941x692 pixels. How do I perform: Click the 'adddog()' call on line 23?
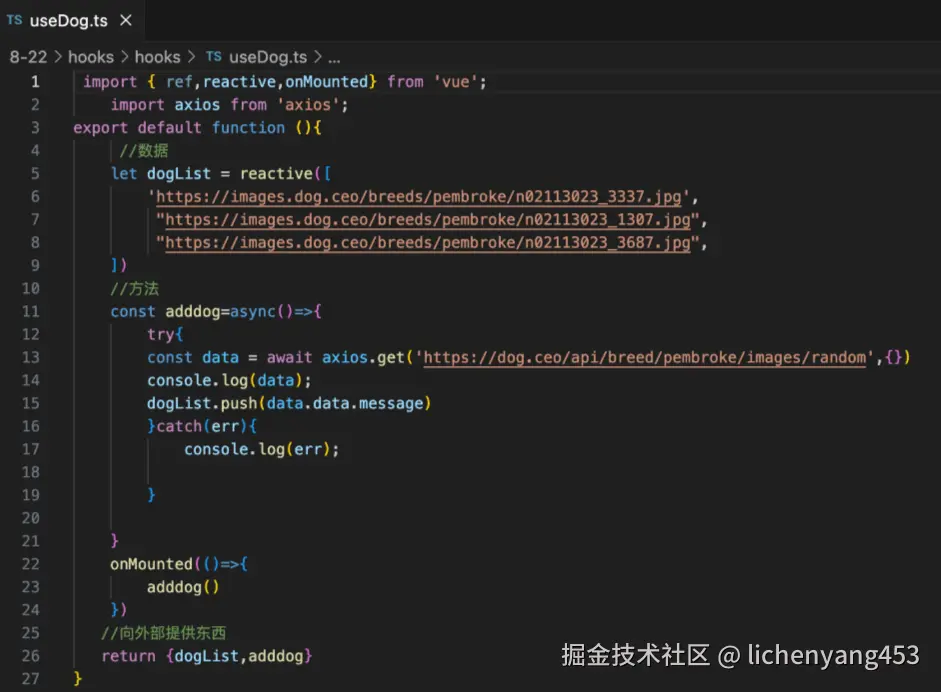(184, 587)
